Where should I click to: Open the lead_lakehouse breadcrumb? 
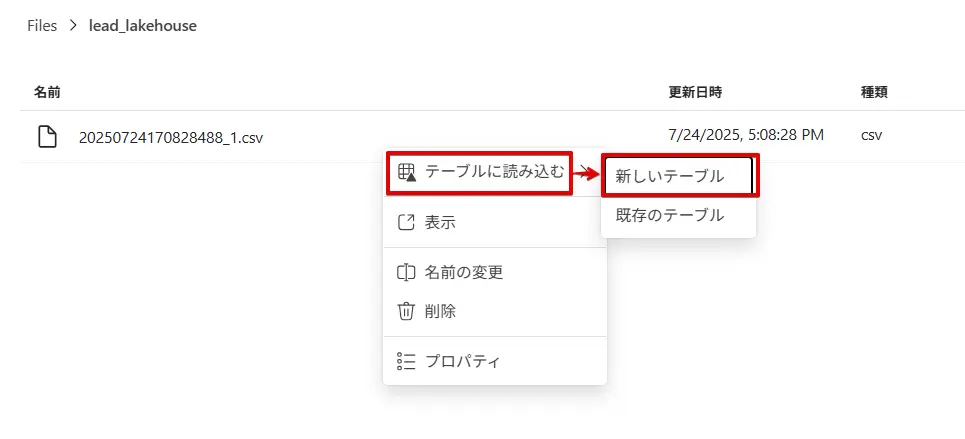[x=142, y=26]
